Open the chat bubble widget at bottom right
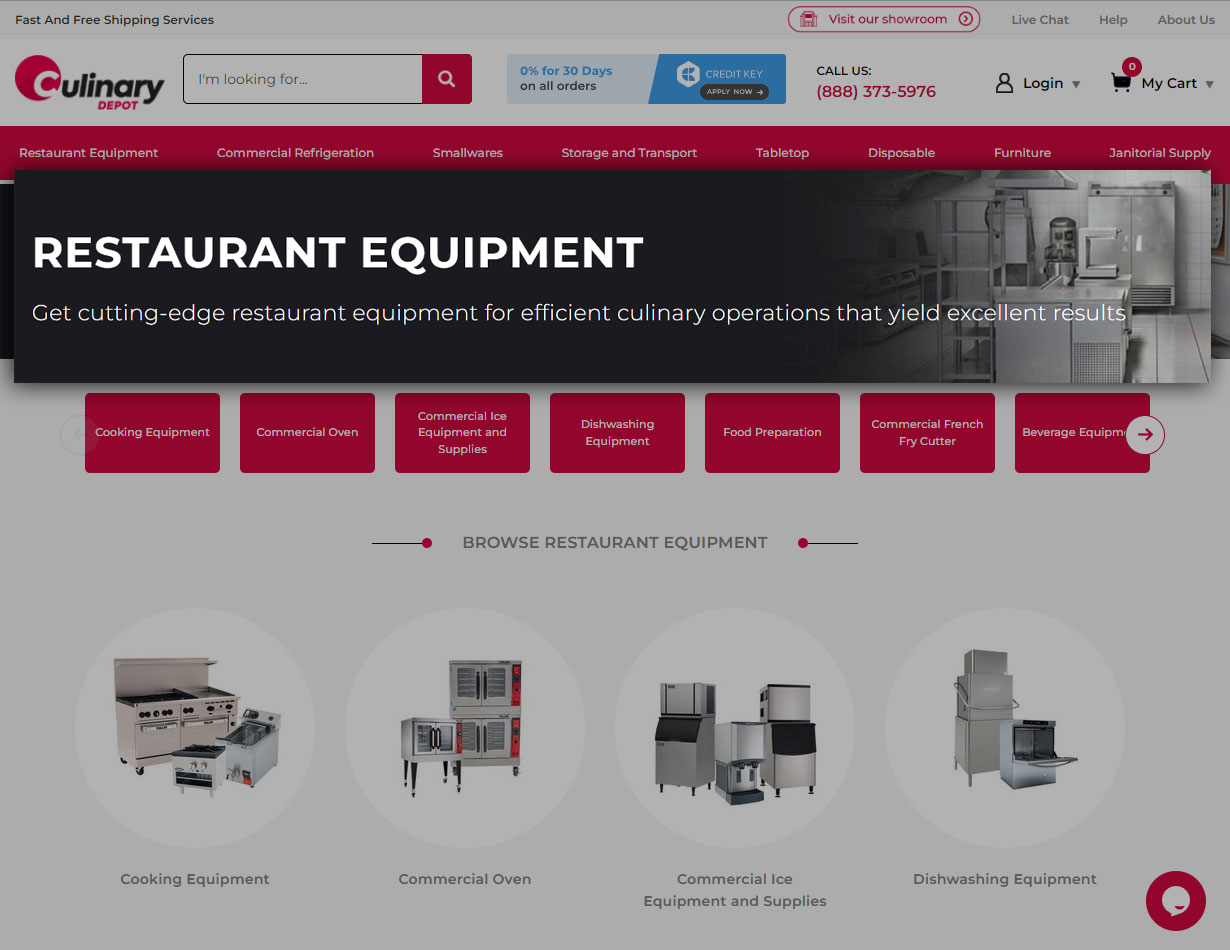Viewport: 1230px width, 950px height. point(1175,900)
